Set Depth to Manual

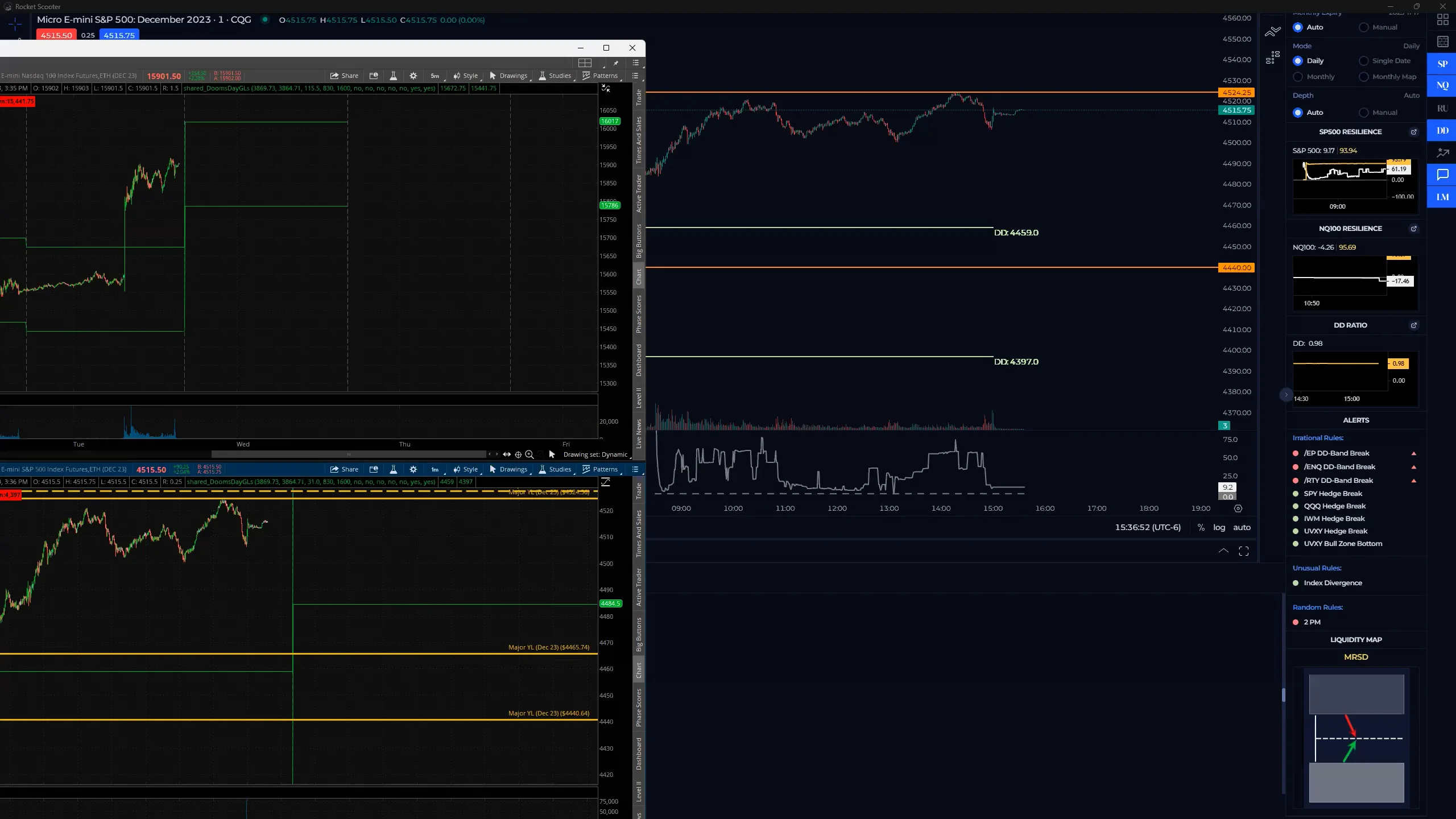pyautogui.click(x=1364, y=113)
